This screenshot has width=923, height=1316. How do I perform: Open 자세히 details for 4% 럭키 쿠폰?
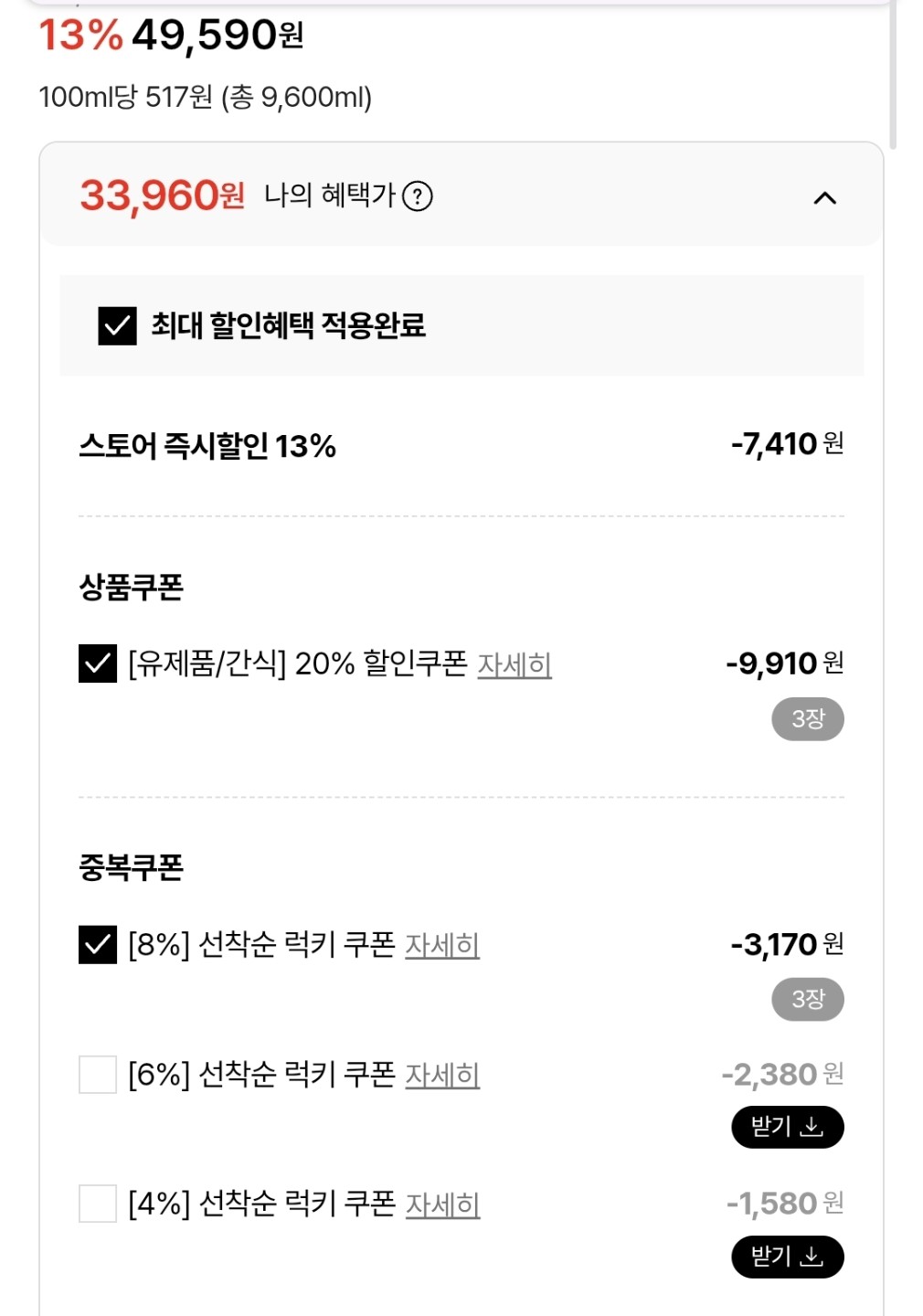pyautogui.click(x=442, y=1205)
